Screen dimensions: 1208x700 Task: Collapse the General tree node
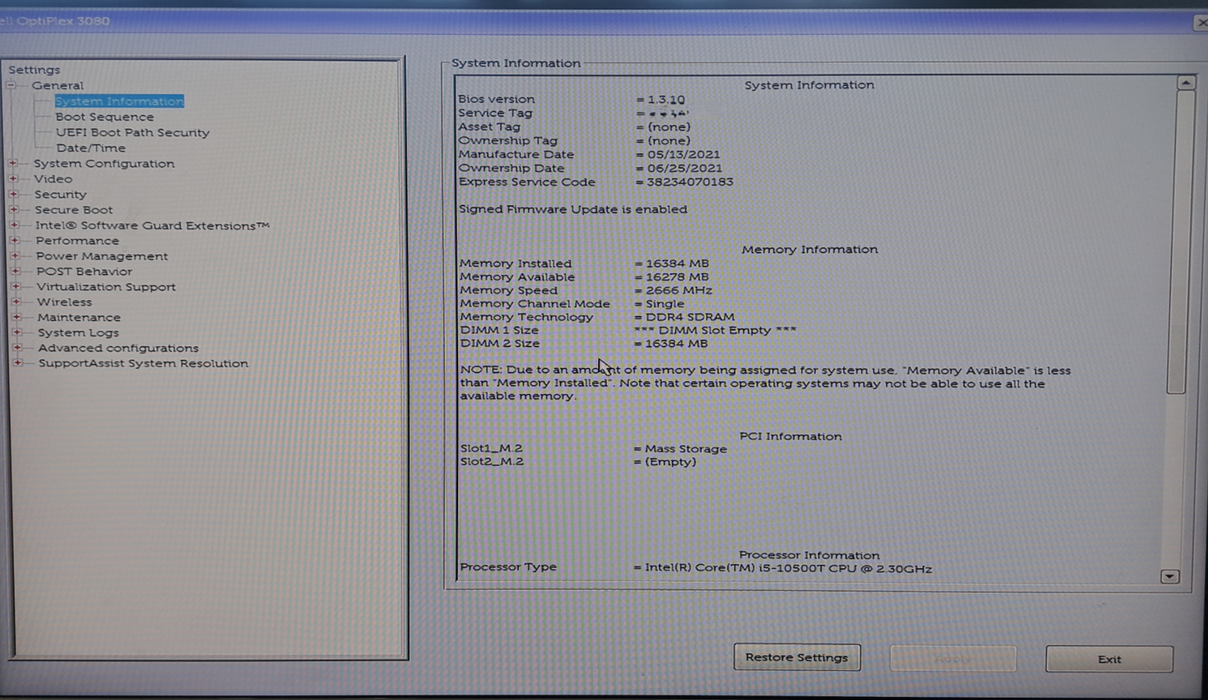click(12, 86)
